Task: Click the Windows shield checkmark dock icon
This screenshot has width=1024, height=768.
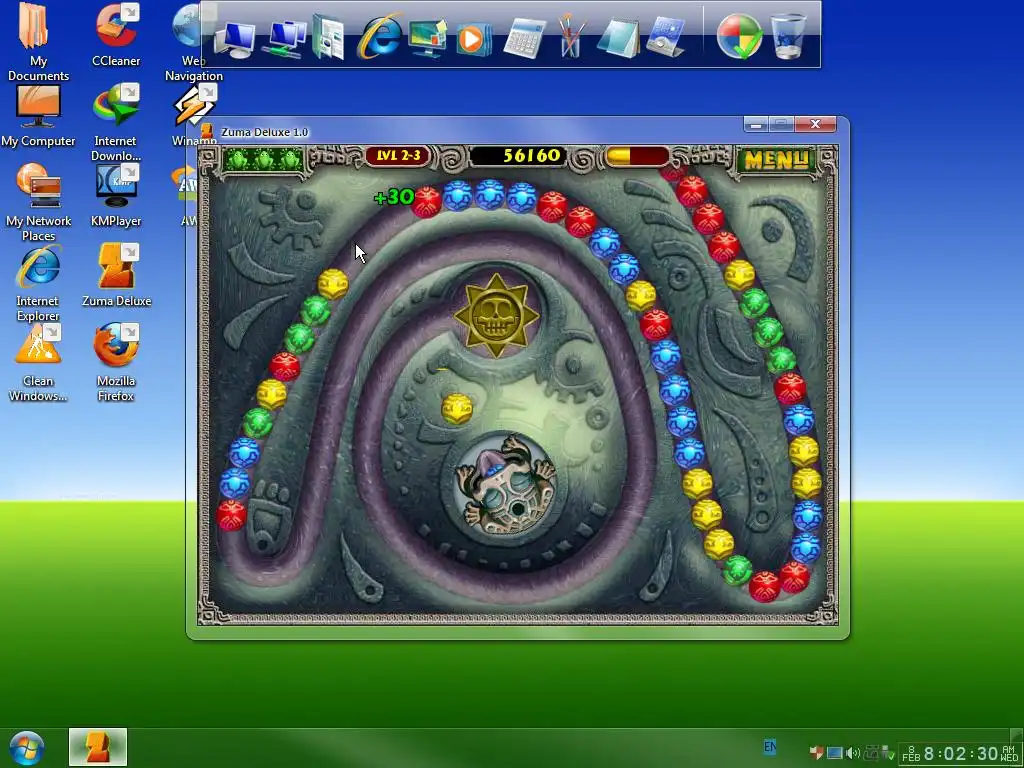Action: (739, 37)
